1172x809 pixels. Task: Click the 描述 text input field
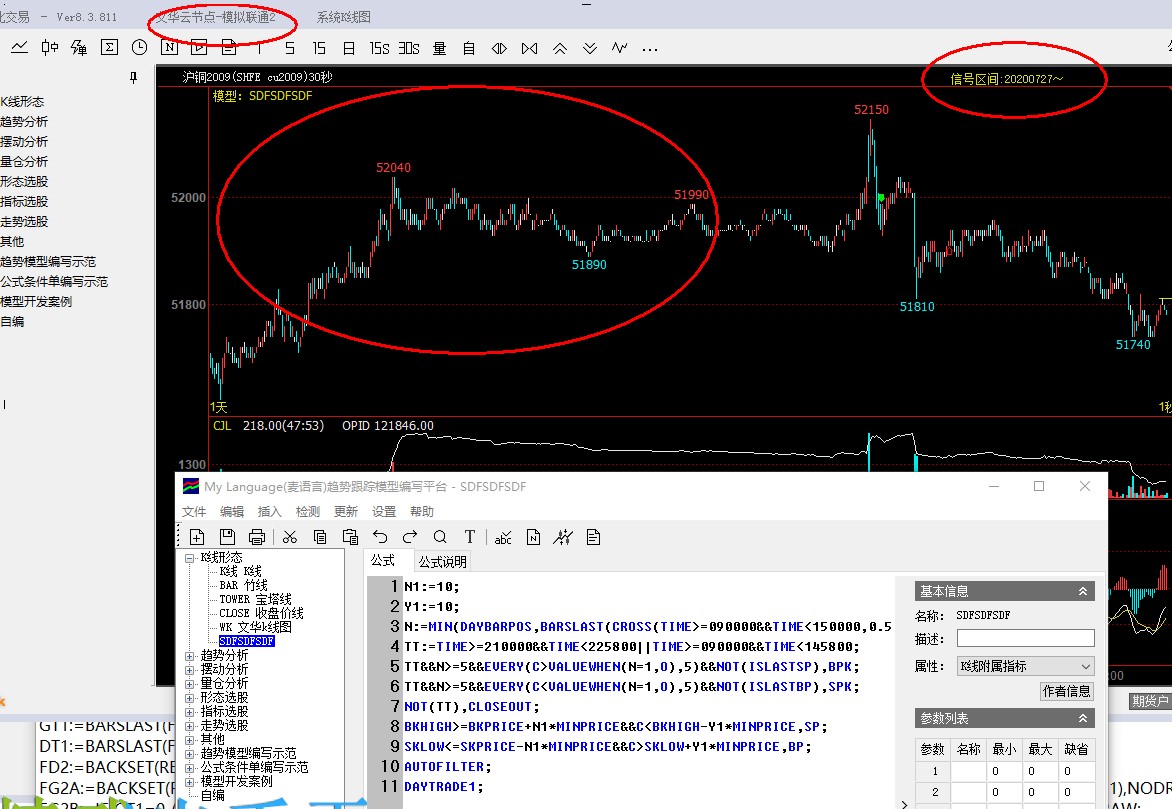1025,638
